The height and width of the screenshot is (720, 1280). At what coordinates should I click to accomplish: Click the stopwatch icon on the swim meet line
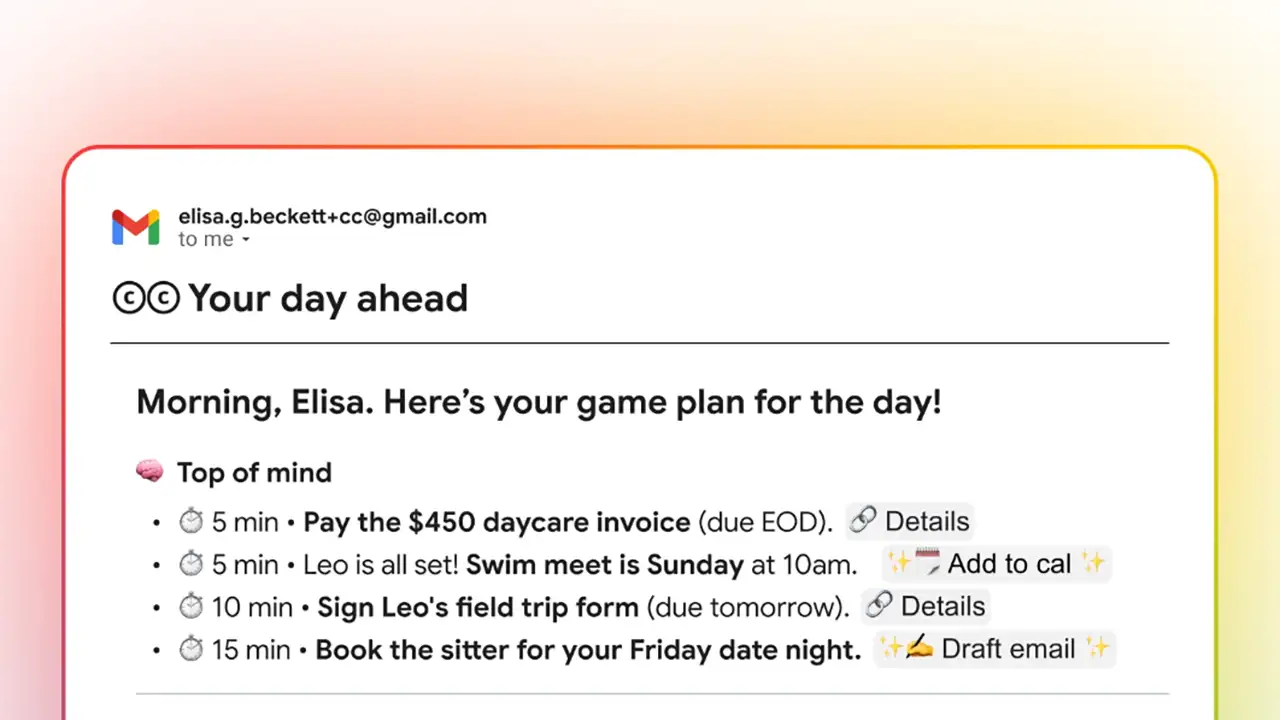coord(191,564)
